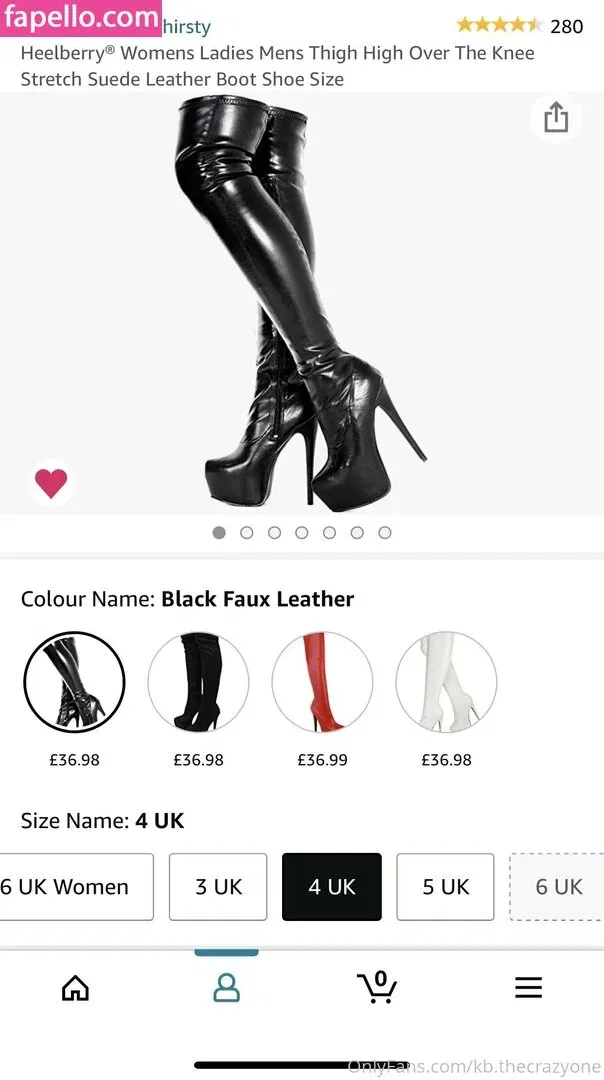The image size is (604, 1080).
Task: Open the hamburger menu icon
Action: pyautogui.click(x=528, y=988)
